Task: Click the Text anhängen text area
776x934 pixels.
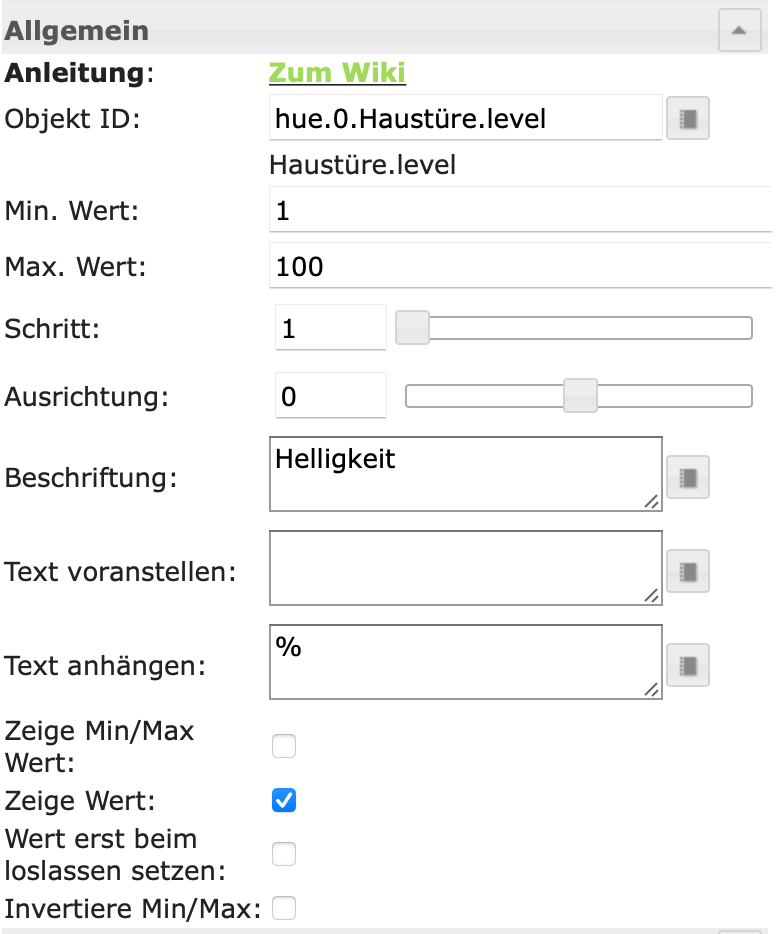Action: point(465,662)
